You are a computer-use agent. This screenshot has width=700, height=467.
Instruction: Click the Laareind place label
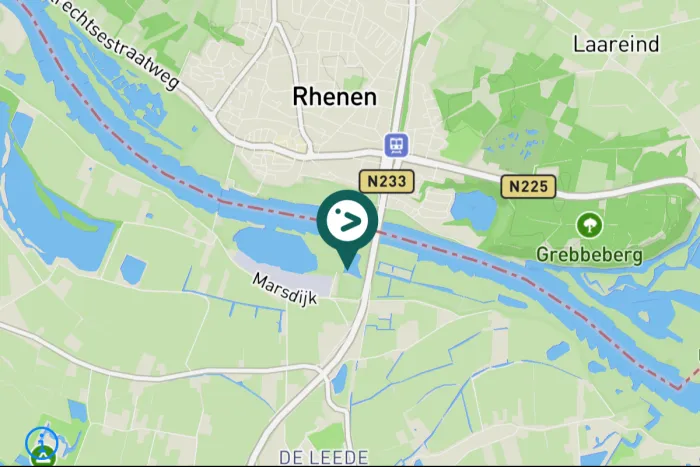[x=616, y=44]
